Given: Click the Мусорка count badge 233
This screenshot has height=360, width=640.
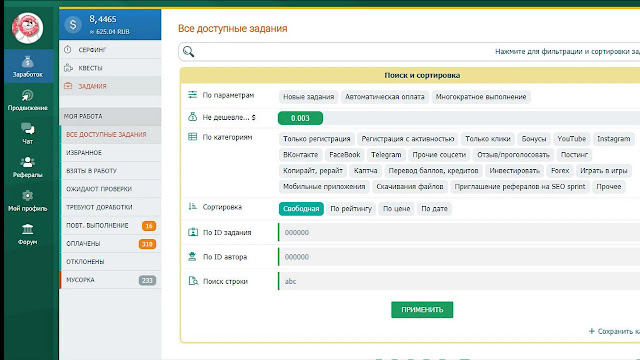Looking at the screenshot, I should [147, 280].
